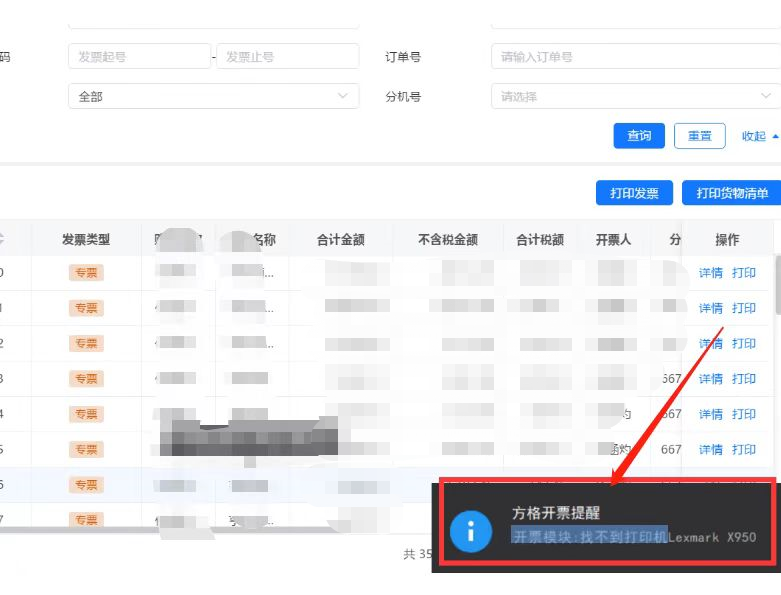Click the table's vertical scrollbar

point(777,290)
